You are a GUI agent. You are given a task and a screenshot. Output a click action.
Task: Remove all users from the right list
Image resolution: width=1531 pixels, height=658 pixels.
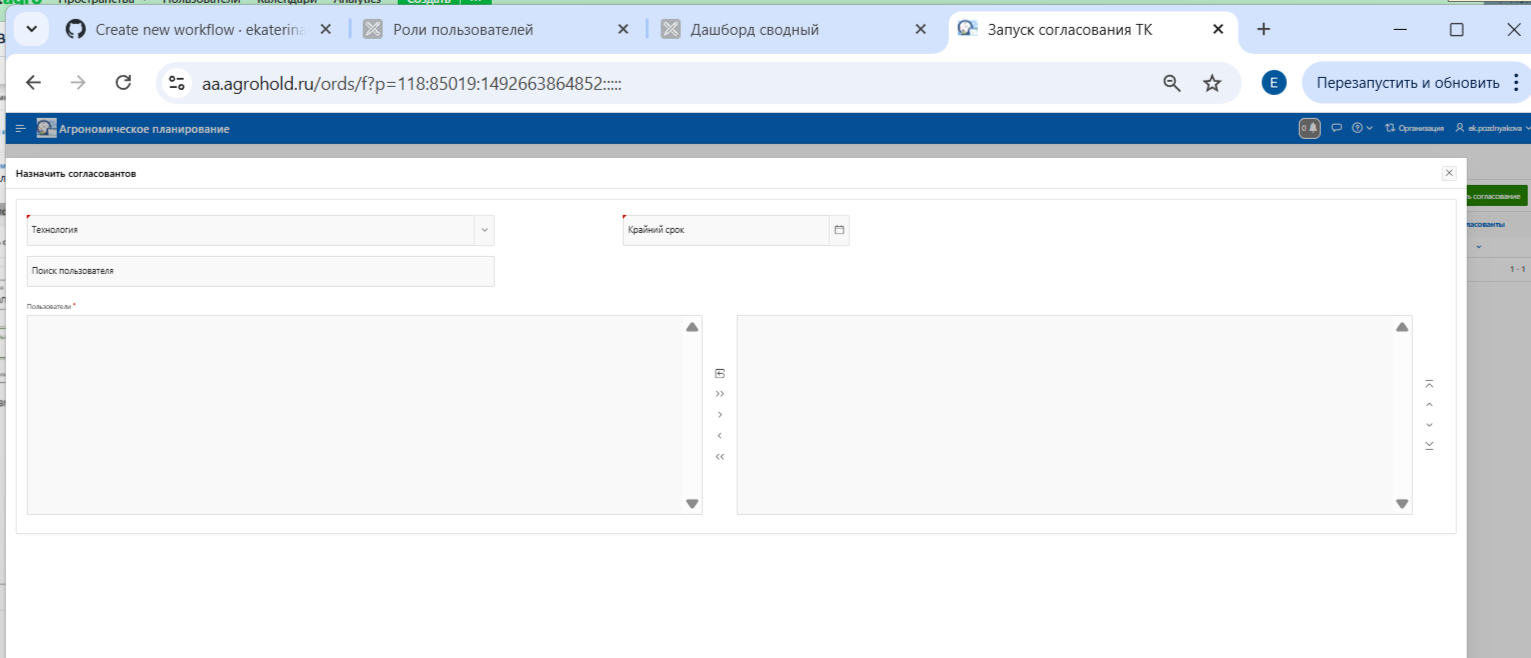720,457
